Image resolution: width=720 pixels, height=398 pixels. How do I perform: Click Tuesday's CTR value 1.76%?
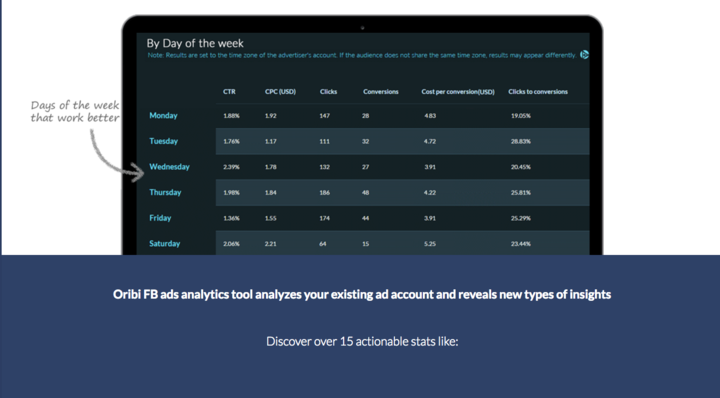click(231, 141)
